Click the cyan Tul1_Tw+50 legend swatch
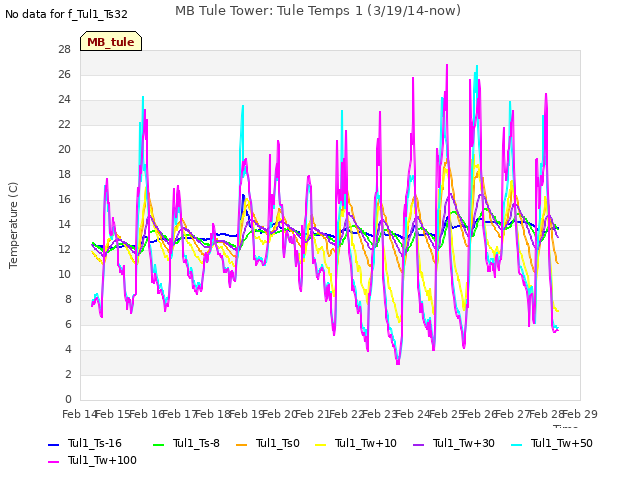This screenshot has height=480, width=640. (x=517, y=444)
